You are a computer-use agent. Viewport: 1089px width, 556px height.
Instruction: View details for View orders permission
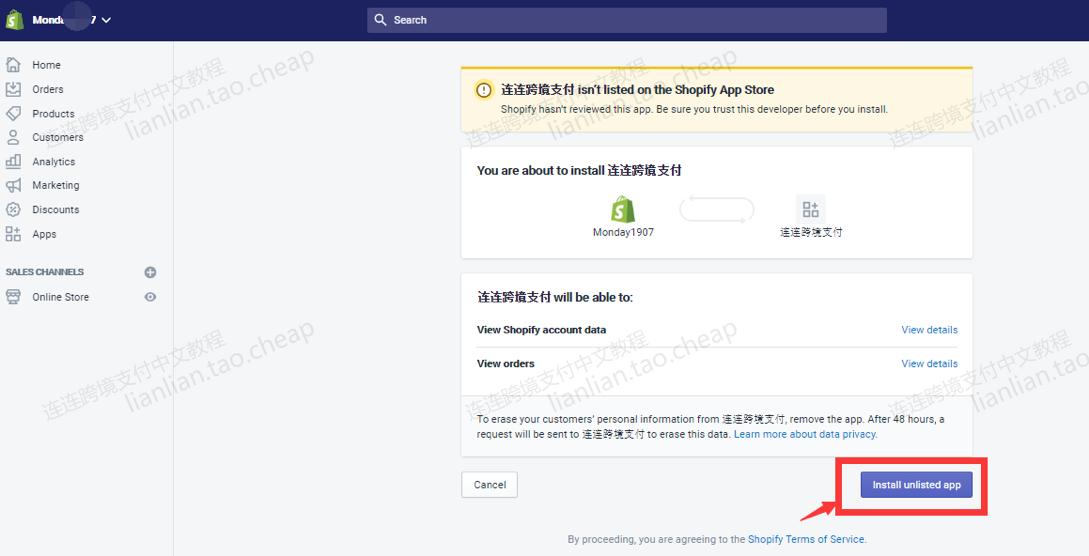click(929, 364)
